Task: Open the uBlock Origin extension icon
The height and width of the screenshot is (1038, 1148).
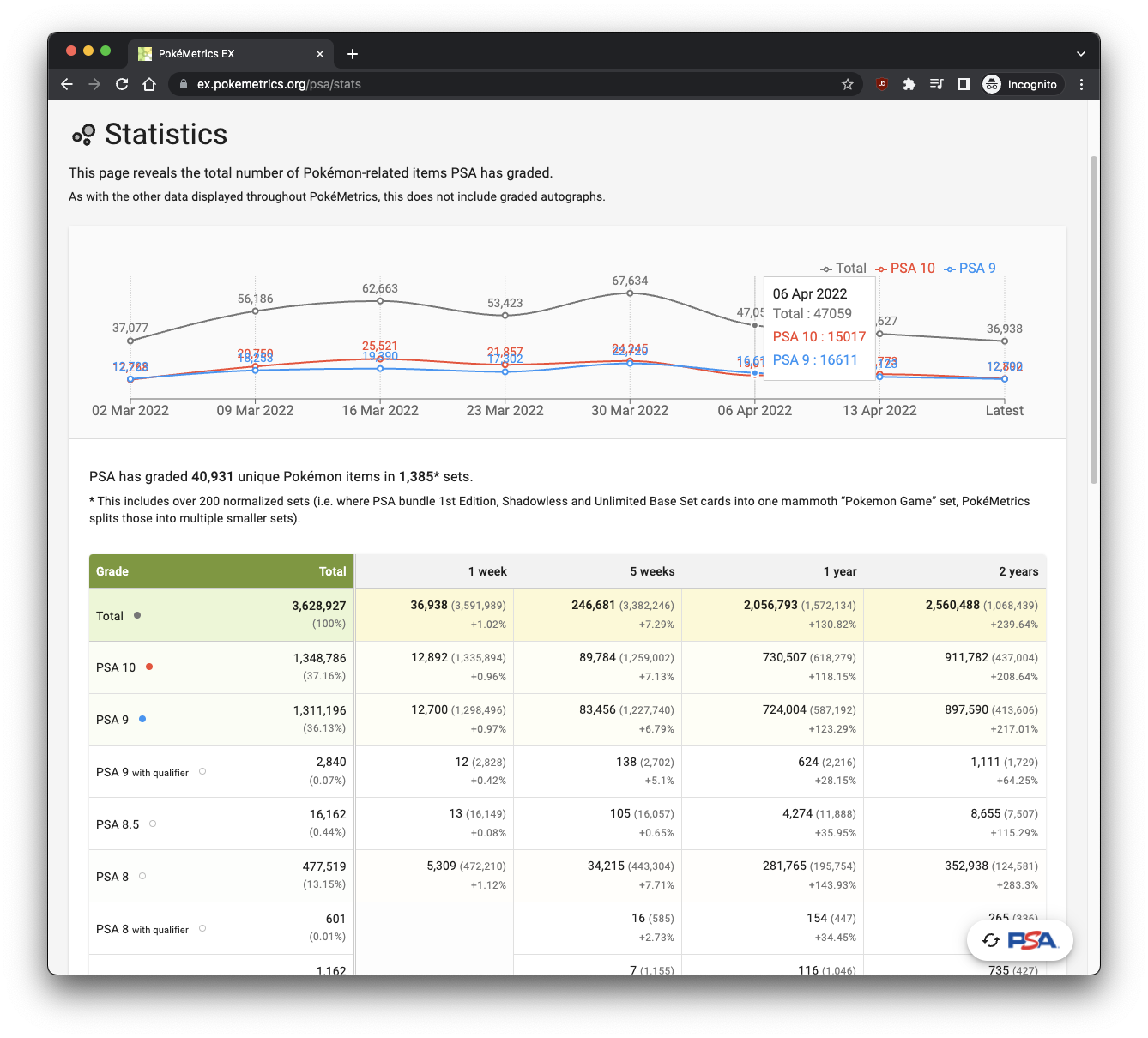Action: [x=881, y=84]
